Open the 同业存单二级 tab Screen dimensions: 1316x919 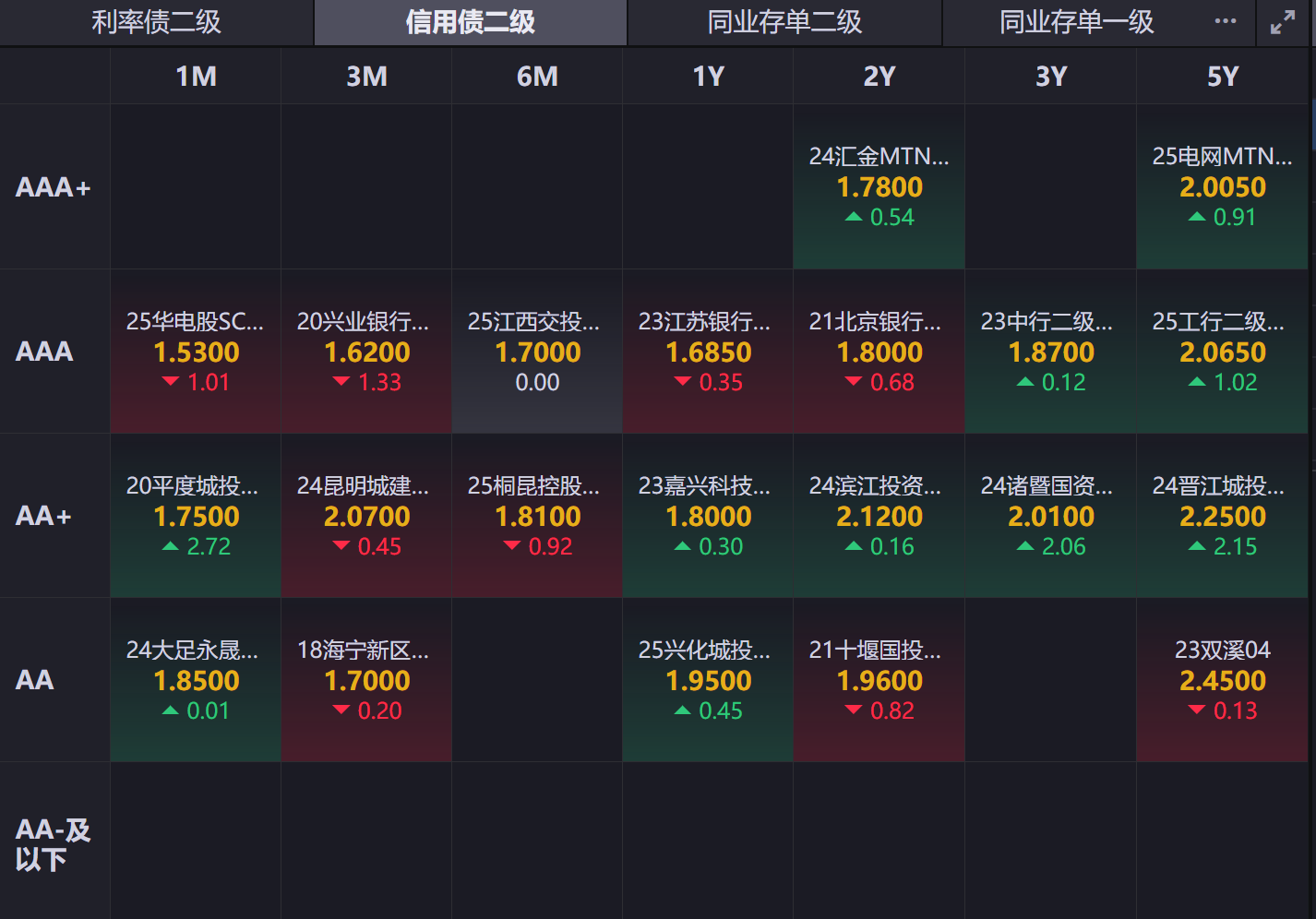784,22
